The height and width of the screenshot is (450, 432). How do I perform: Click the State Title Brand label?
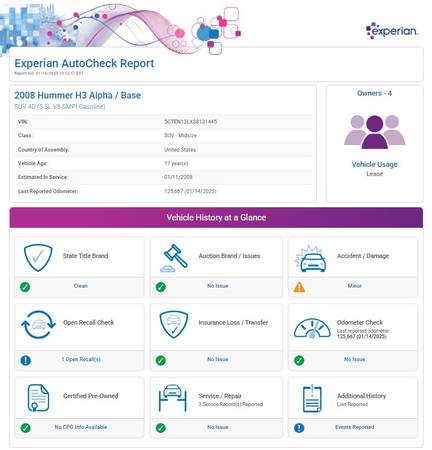[85, 256]
